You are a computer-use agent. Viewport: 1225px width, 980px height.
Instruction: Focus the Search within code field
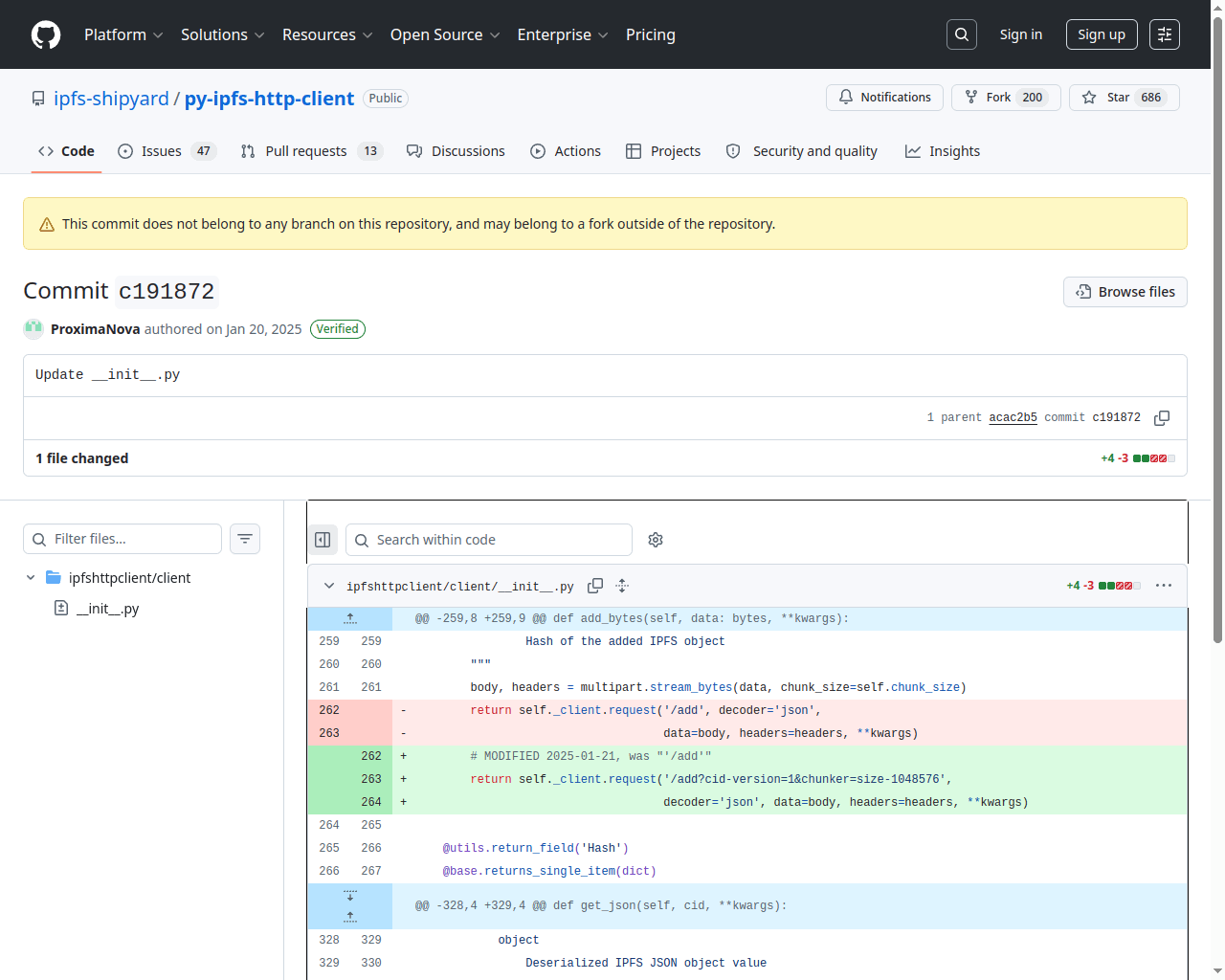click(x=489, y=540)
